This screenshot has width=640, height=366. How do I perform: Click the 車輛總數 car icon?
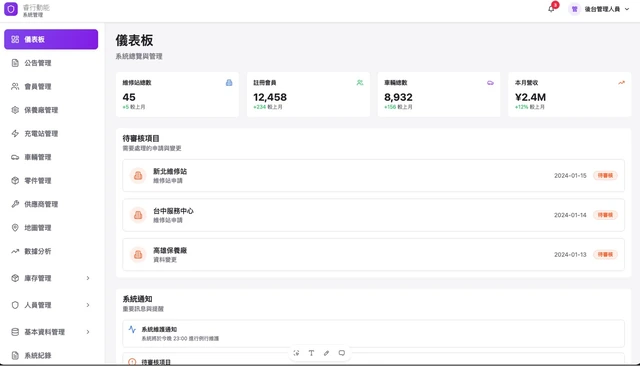click(490, 83)
